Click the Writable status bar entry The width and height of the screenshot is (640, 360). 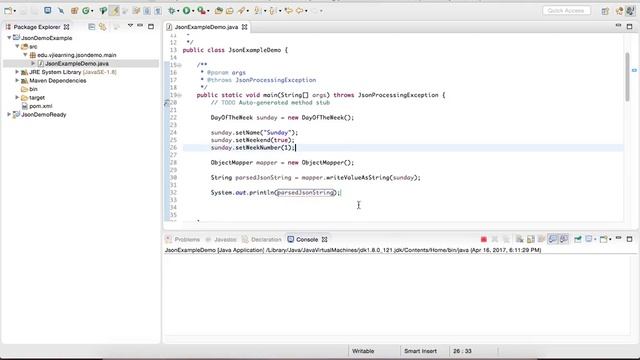pyautogui.click(x=363, y=351)
